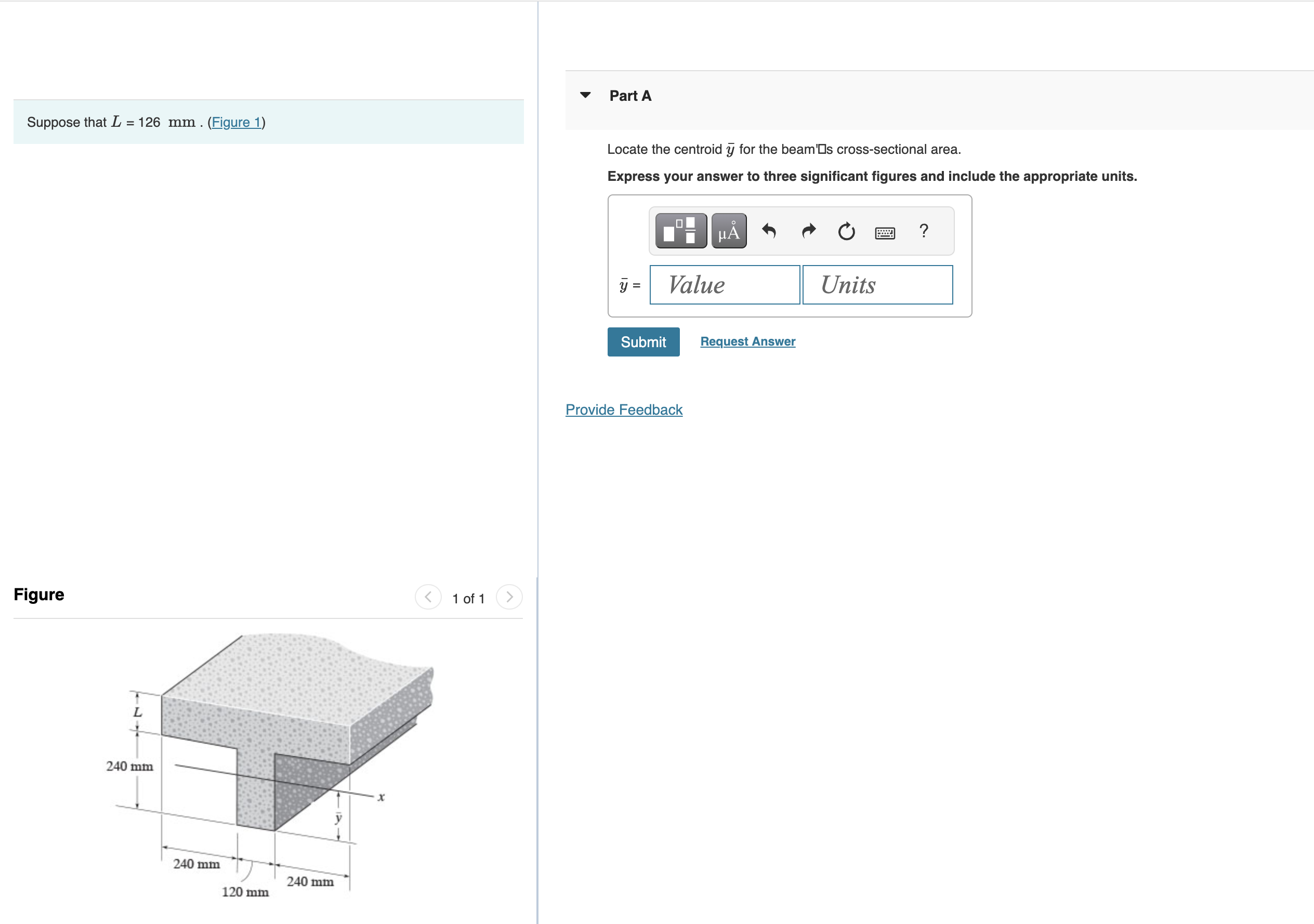
Task: Click the redo arrow in answer toolbar
Action: [x=808, y=231]
